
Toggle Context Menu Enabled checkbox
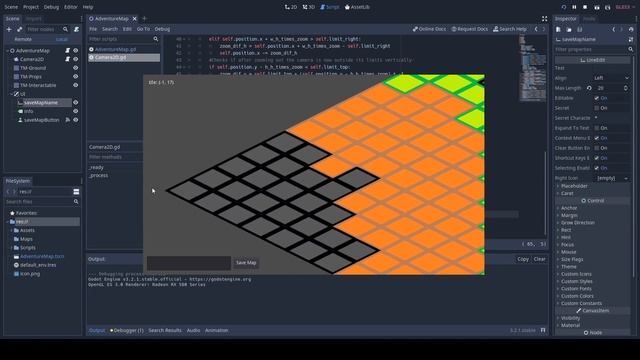pyautogui.click(x=597, y=138)
